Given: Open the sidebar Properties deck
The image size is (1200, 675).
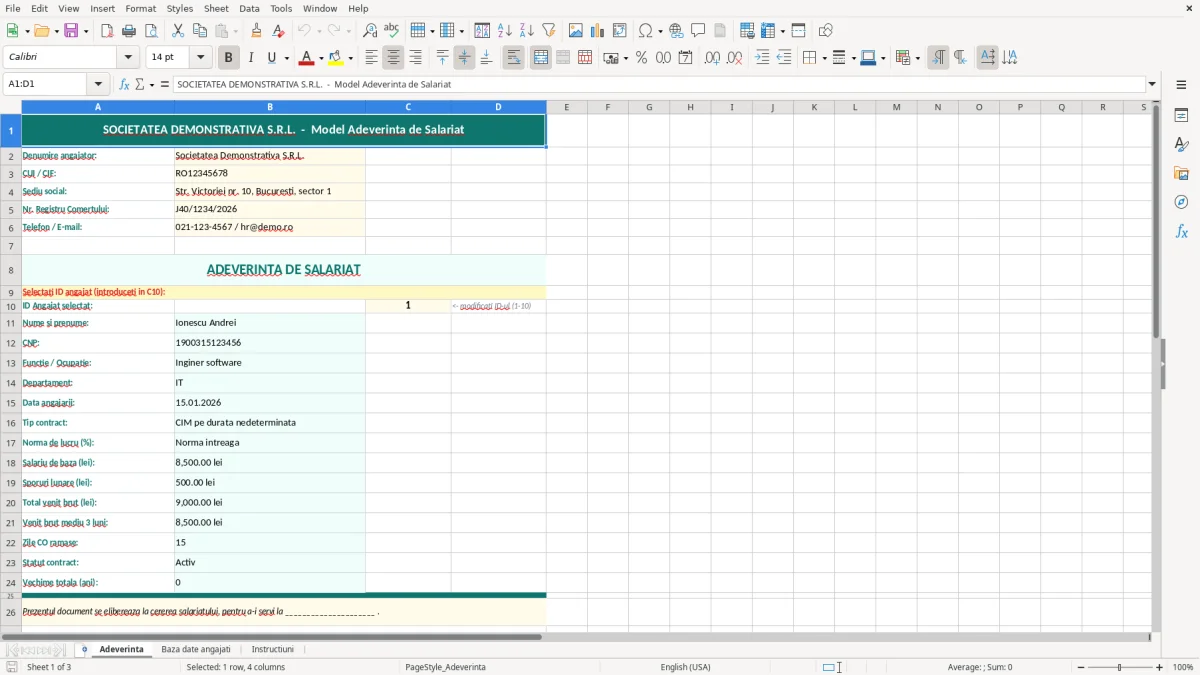Looking at the screenshot, I should [x=1181, y=116].
